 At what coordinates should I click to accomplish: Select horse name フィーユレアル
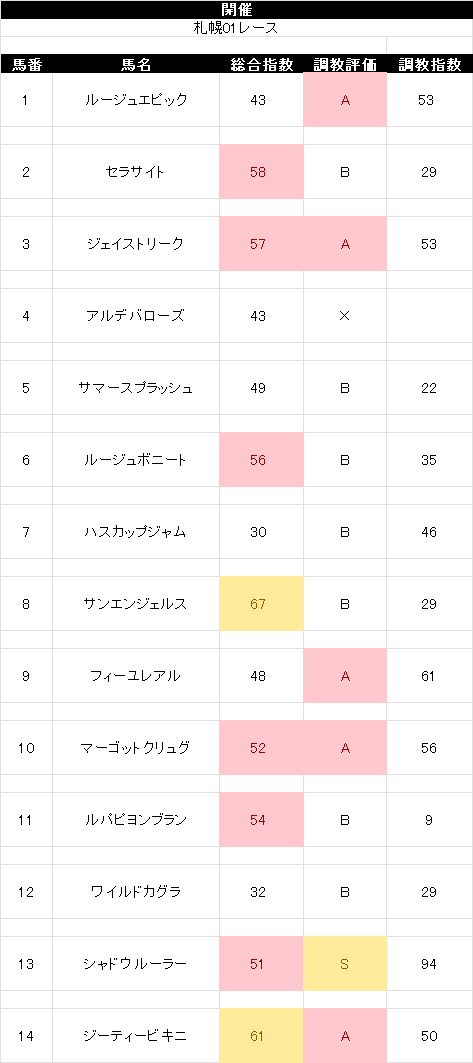tap(136, 676)
